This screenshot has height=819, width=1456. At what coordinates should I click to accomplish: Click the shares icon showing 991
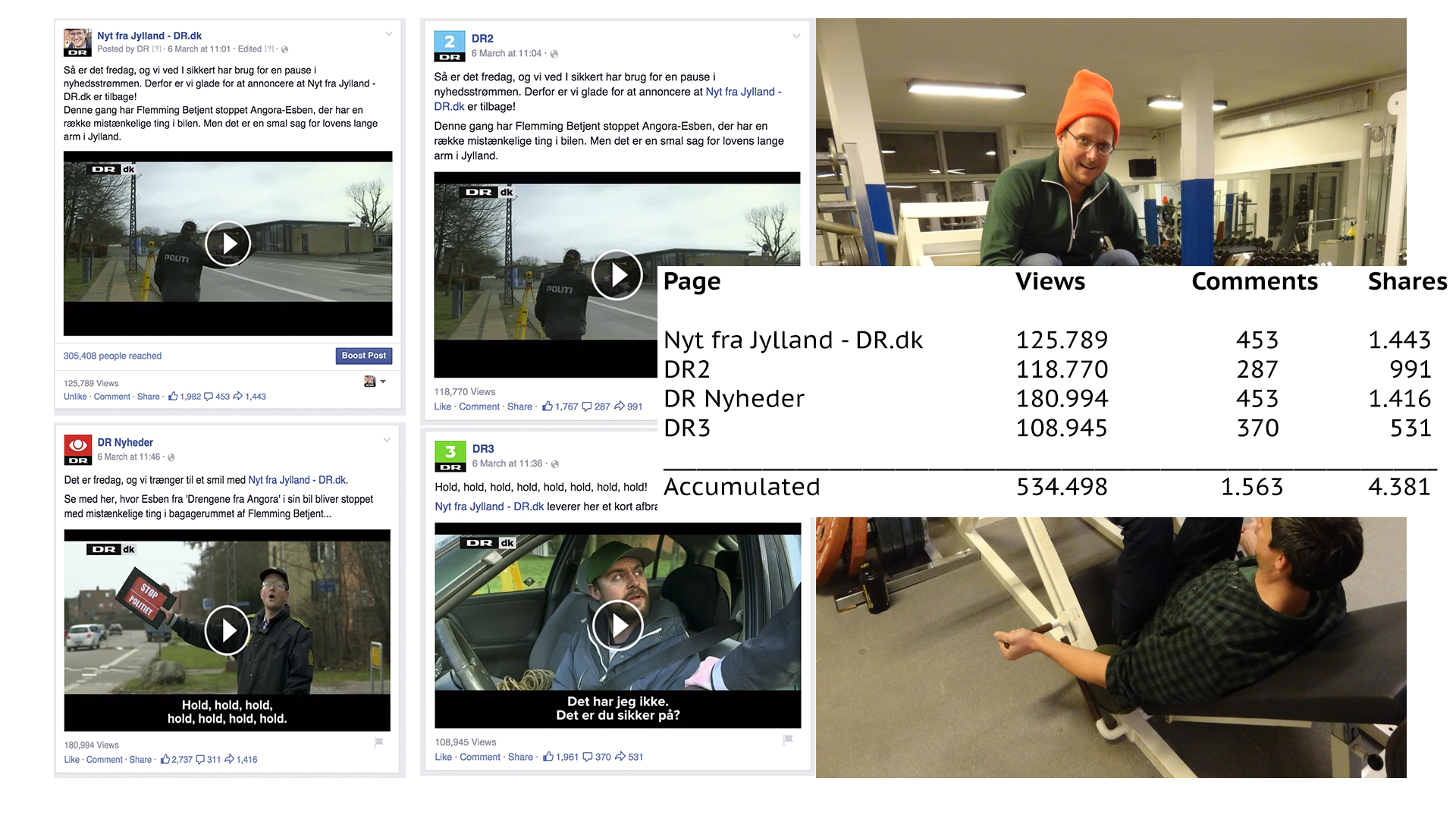coord(620,406)
